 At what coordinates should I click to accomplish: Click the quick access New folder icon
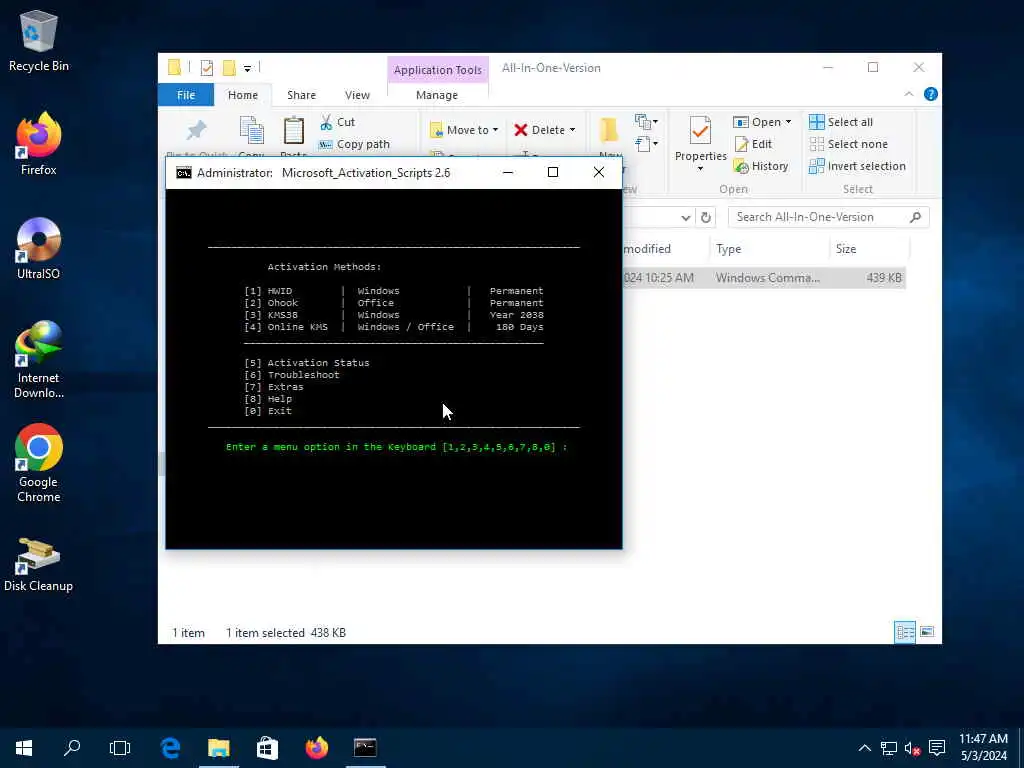coord(229,68)
